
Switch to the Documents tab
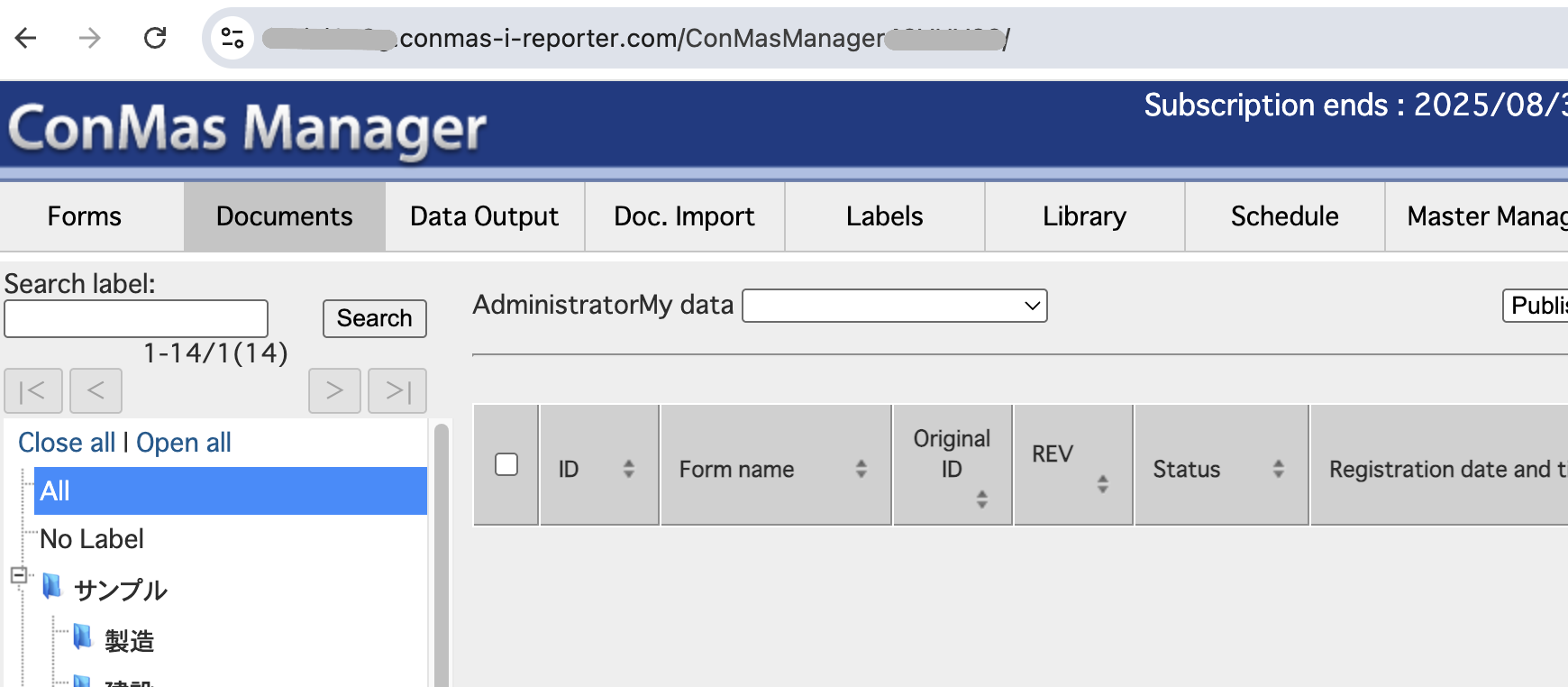pyautogui.click(x=285, y=216)
